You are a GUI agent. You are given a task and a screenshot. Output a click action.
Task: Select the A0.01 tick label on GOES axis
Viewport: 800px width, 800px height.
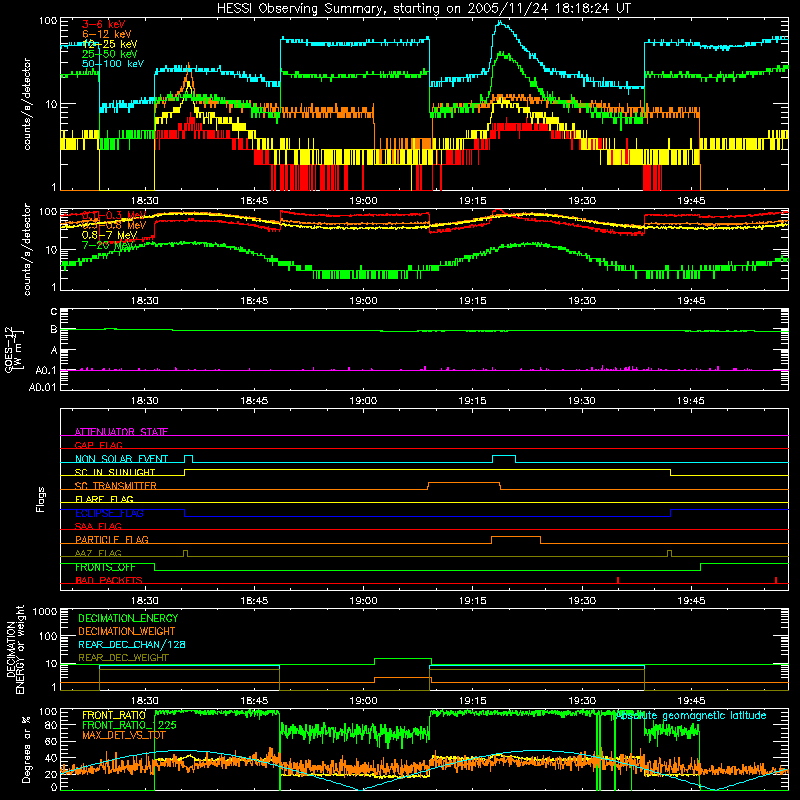pos(42,387)
